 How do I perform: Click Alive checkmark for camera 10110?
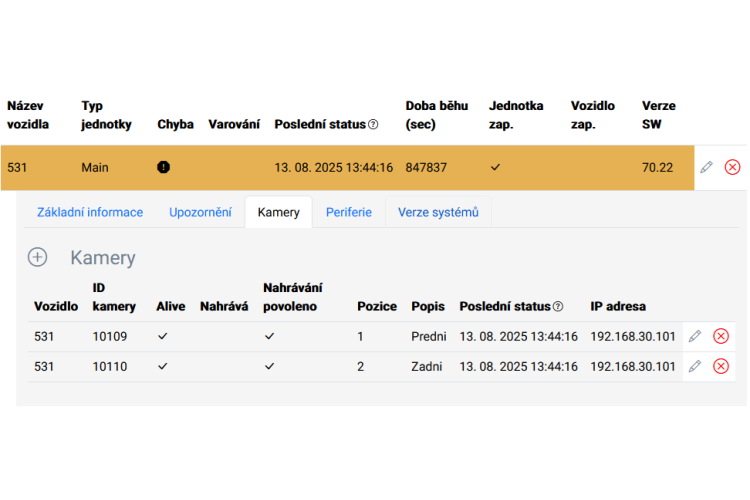click(163, 367)
